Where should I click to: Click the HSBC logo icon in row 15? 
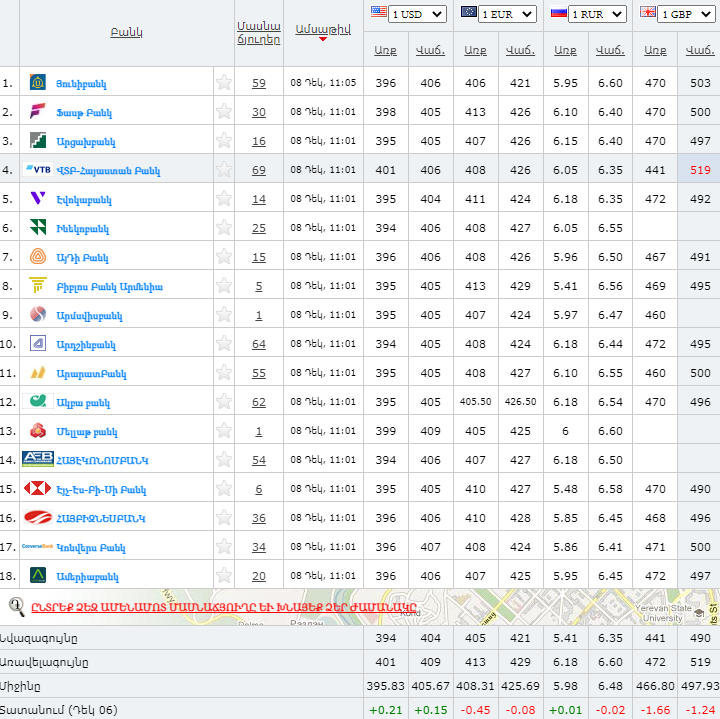38,488
